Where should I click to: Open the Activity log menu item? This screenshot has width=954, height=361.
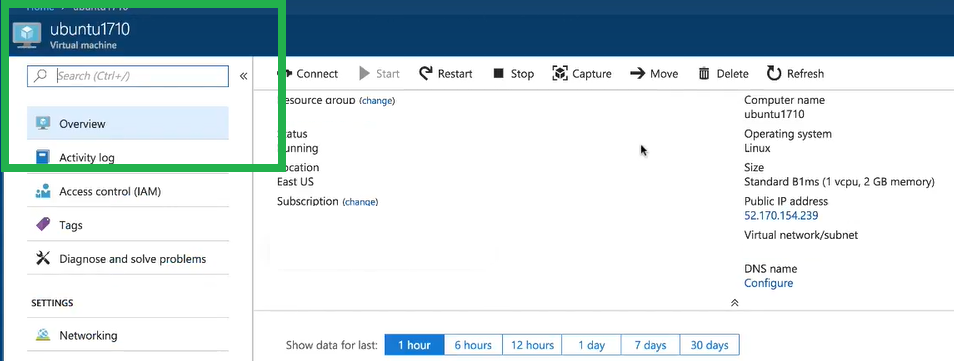128,158
